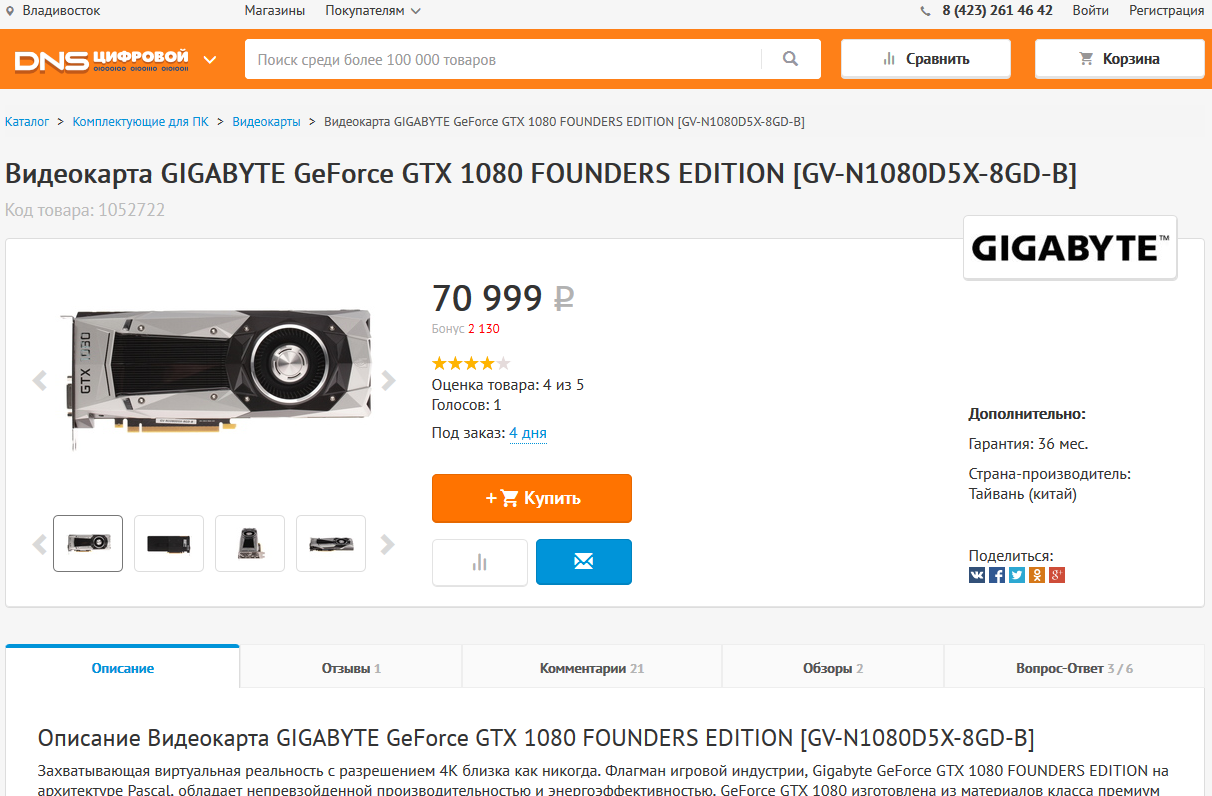Show next product image with right arrow
1212x796 pixels.
click(388, 380)
